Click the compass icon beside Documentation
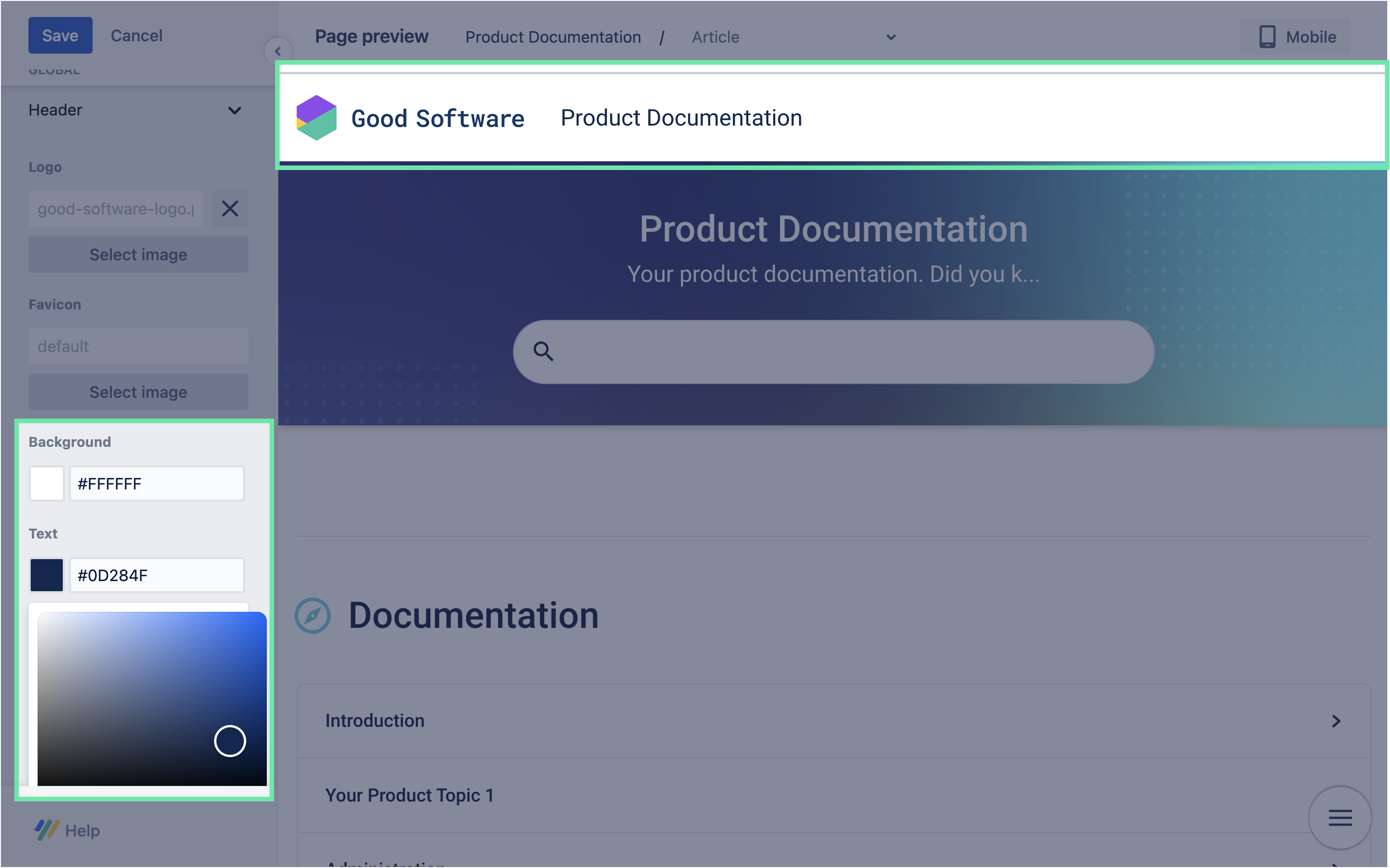Image resolution: width=1390 pixels, height=868 pixels. point(312,616)
